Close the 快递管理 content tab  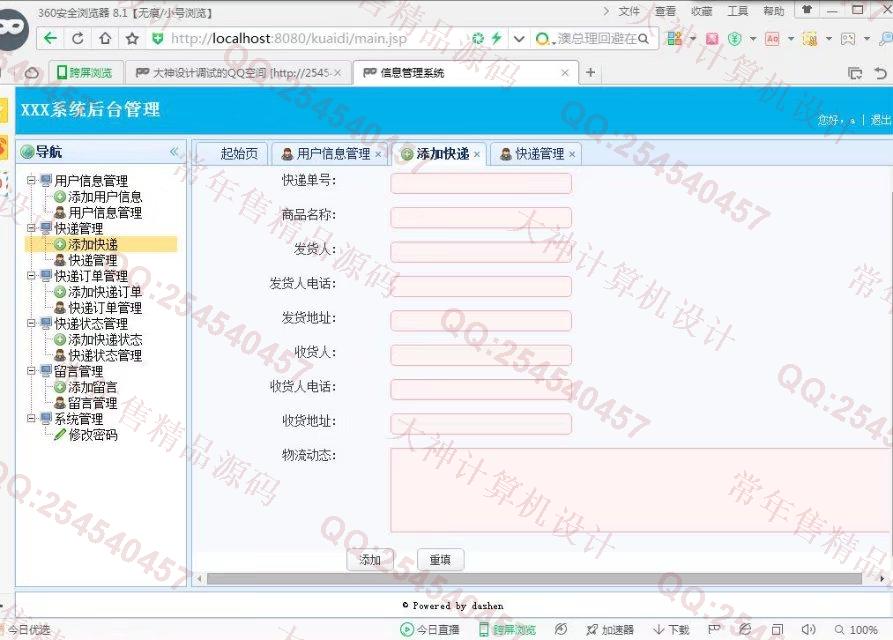click(572, 154)
